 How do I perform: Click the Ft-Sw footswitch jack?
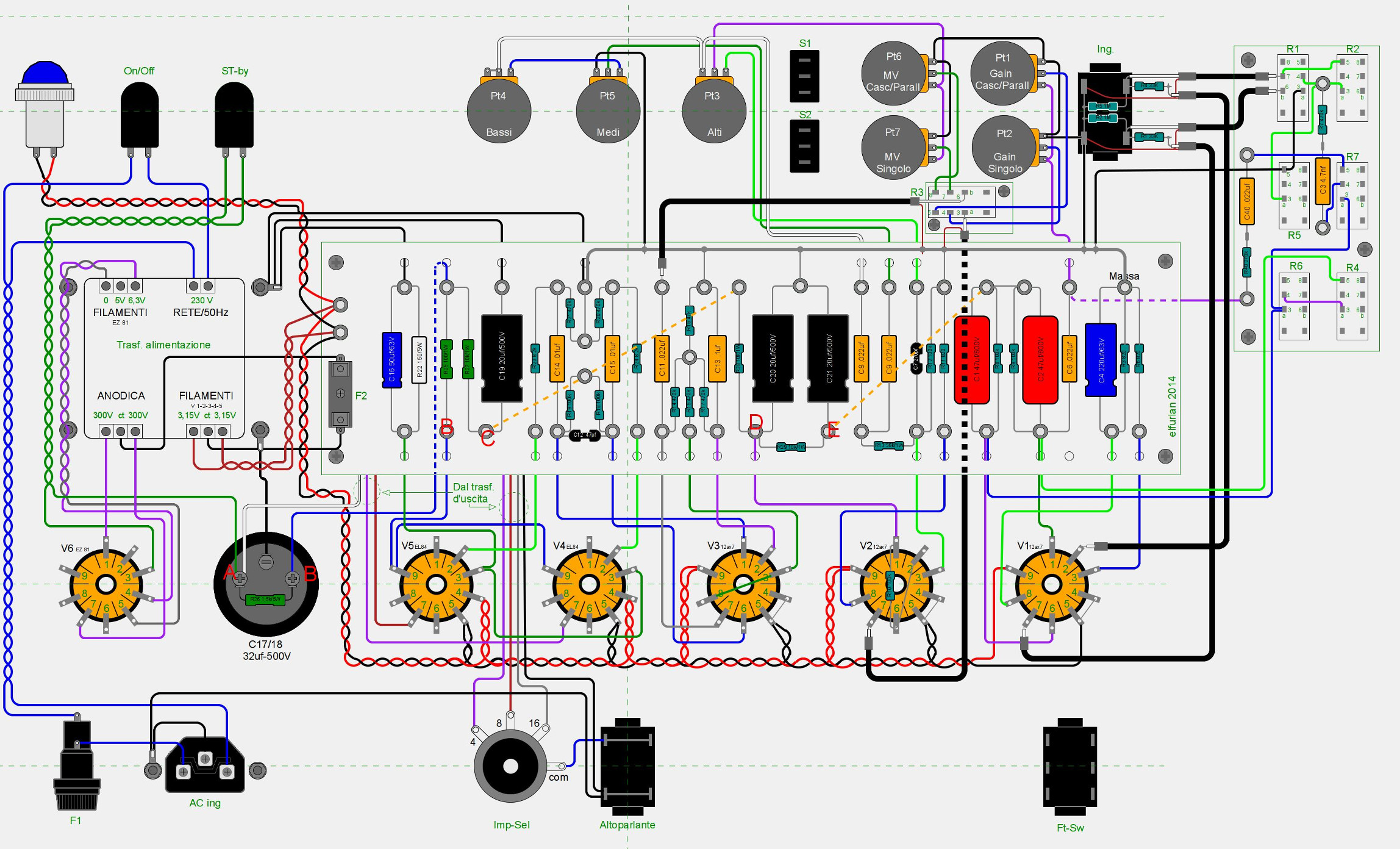click(x=1070, y=767)
